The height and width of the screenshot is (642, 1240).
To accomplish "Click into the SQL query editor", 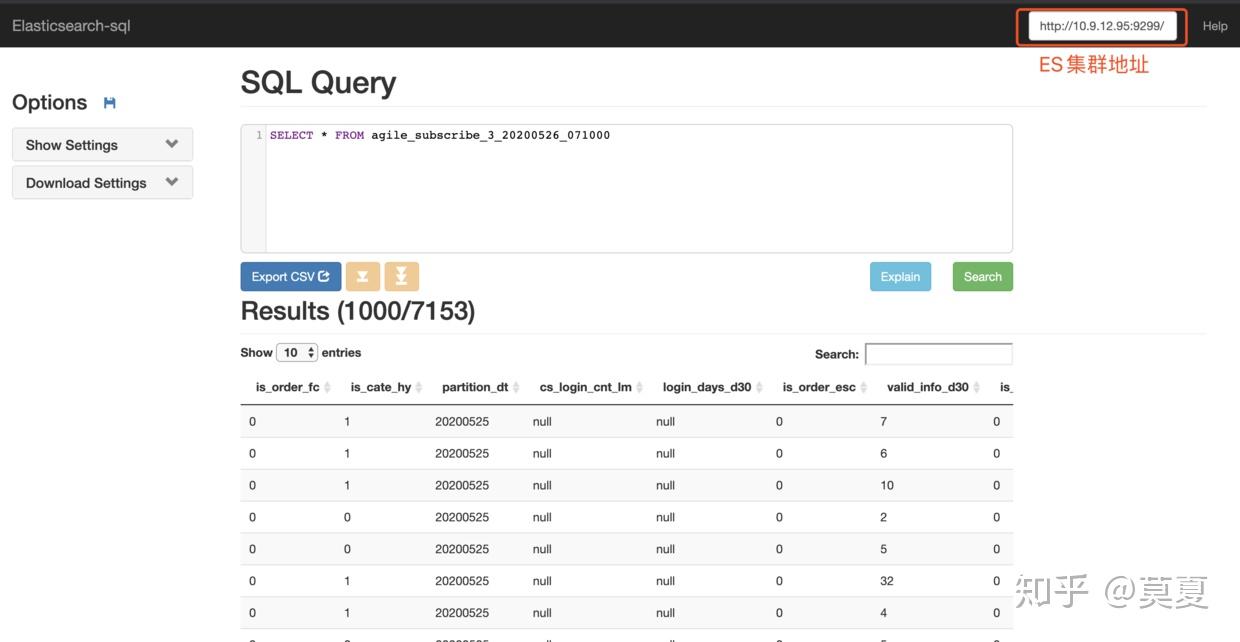I will [638, 188].
